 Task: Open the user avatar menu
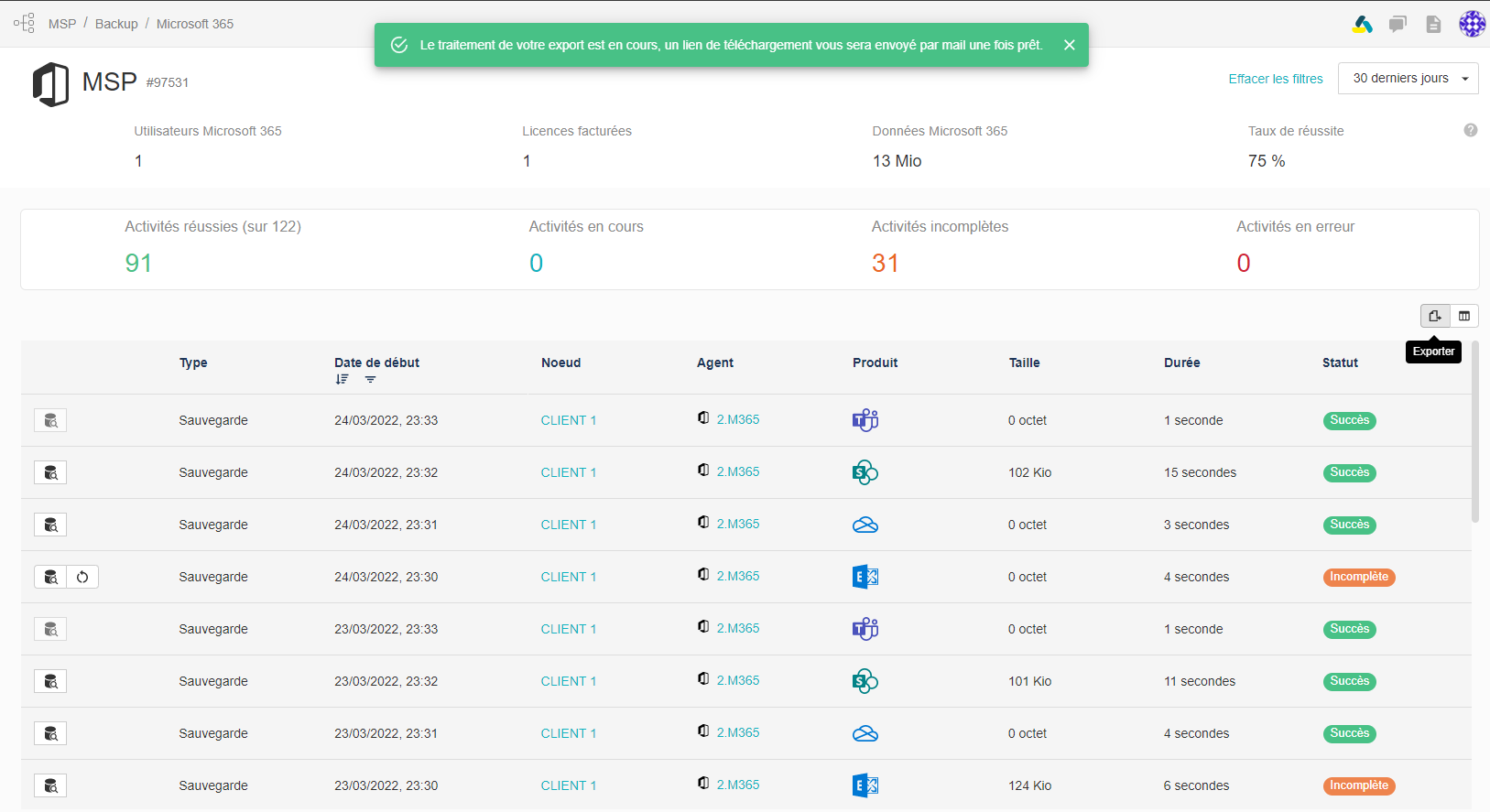point(1472,24)
